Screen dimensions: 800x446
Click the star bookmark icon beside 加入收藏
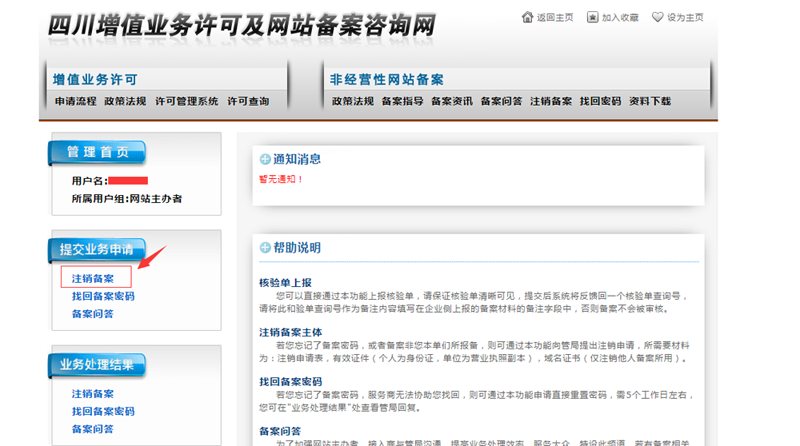pyautogui.click(x=592, y=17)
